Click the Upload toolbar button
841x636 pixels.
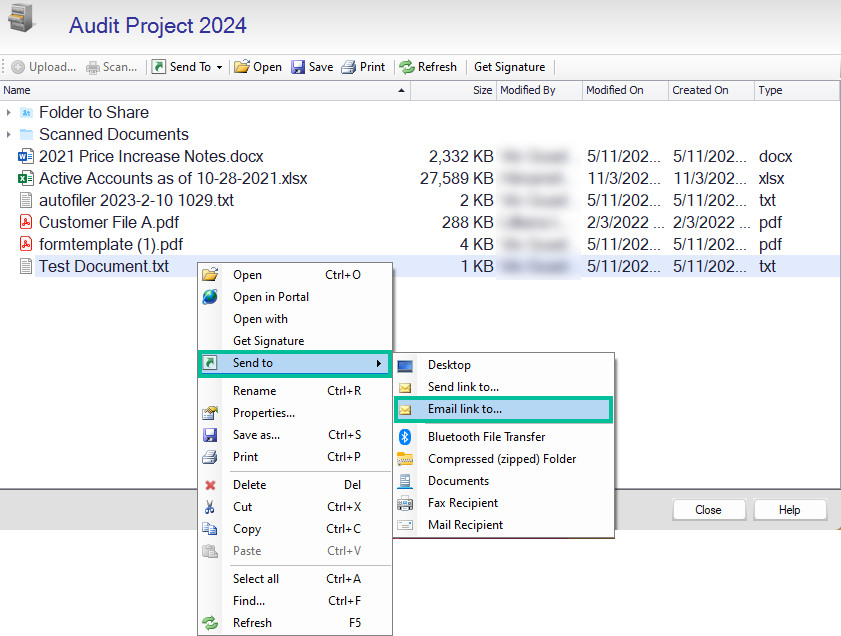pyautogui.click(x=43, y=67)
